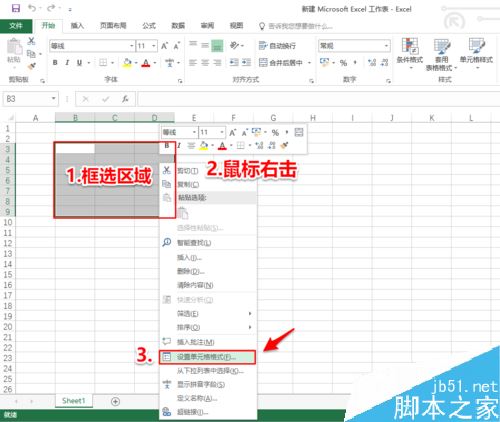
Task: Click the Copy icon in ribbon clipboard group
Action: pos(31,53)
